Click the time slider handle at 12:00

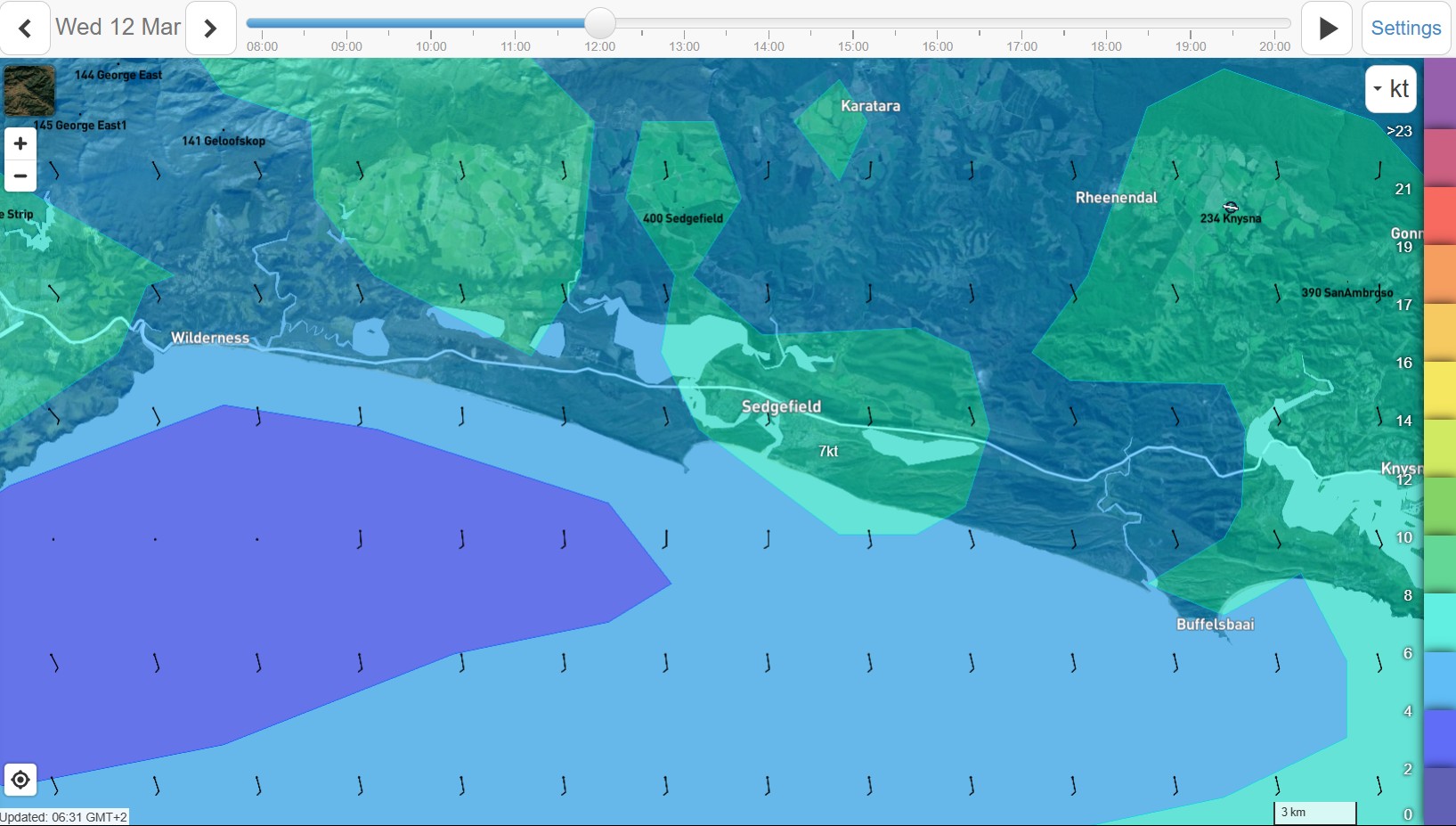coord(600,24)
